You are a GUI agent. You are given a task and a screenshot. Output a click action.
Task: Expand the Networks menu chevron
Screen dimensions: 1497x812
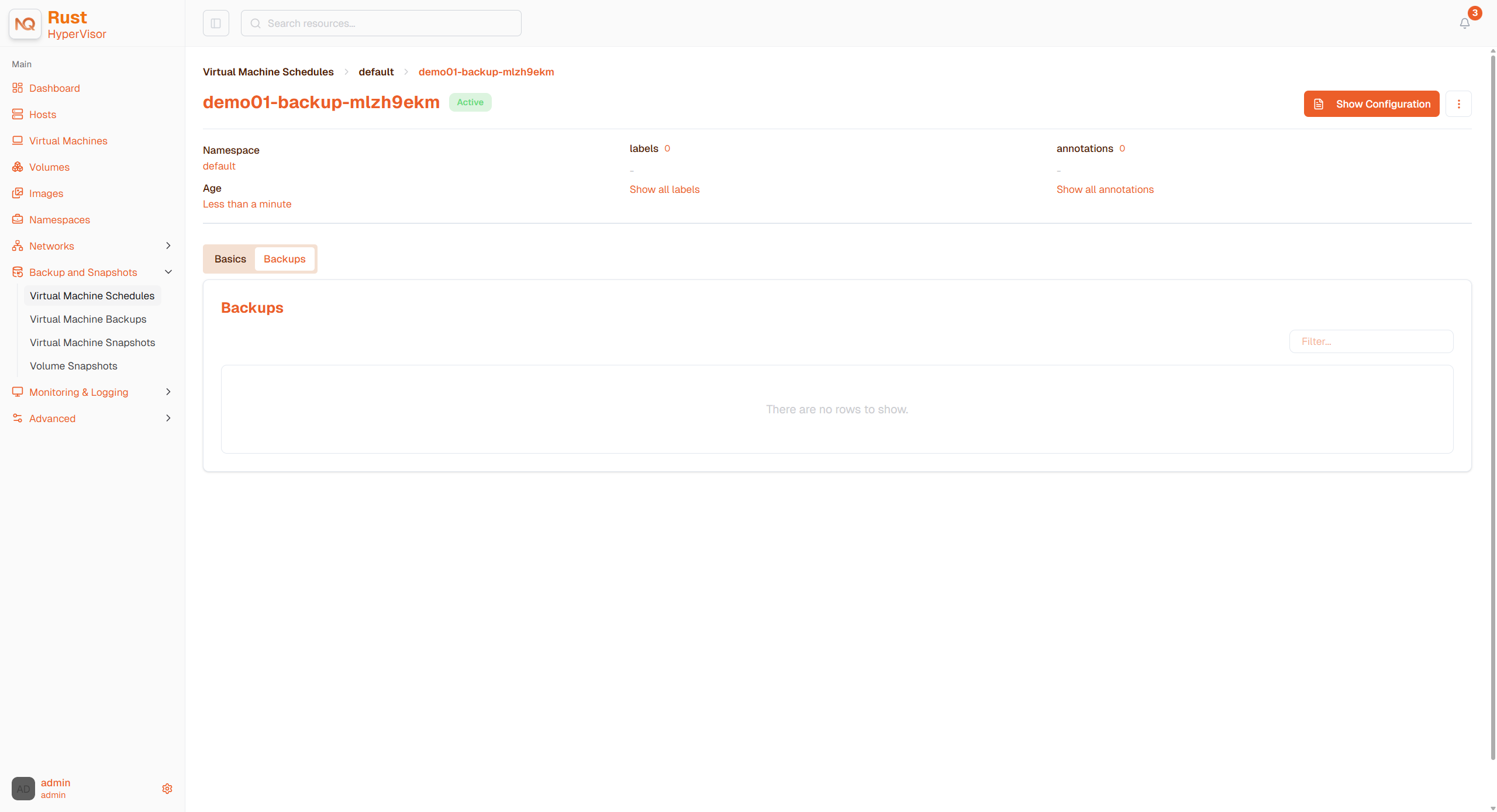point(168,246)
